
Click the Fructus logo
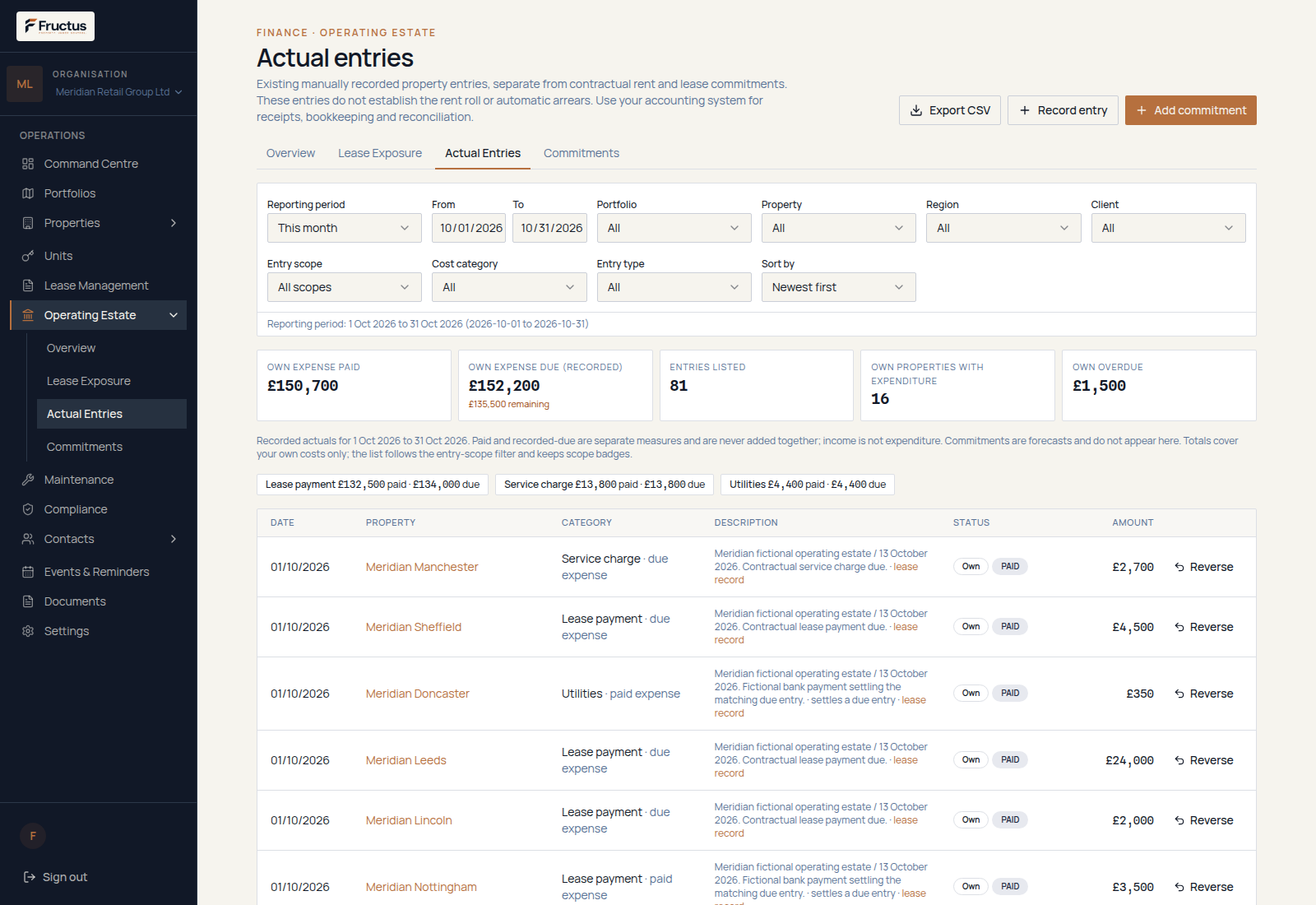point(55,26)
